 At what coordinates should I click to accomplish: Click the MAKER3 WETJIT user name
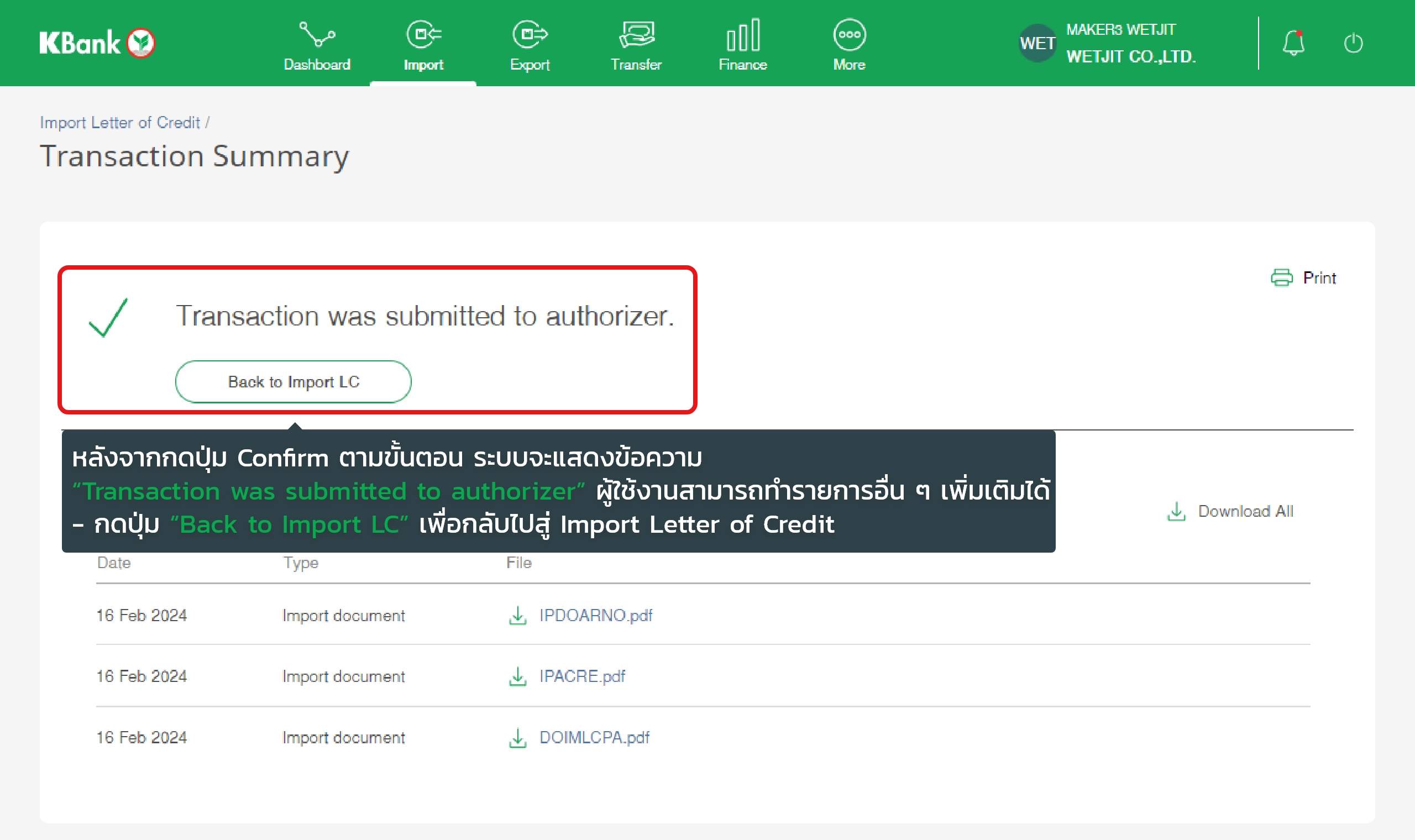pos(1121,29)
